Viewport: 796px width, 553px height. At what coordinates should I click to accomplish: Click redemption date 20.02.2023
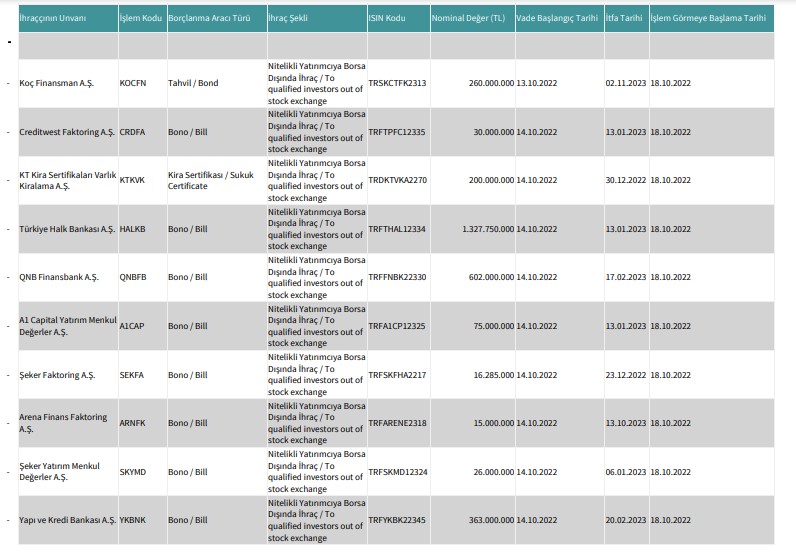(626, 521)
